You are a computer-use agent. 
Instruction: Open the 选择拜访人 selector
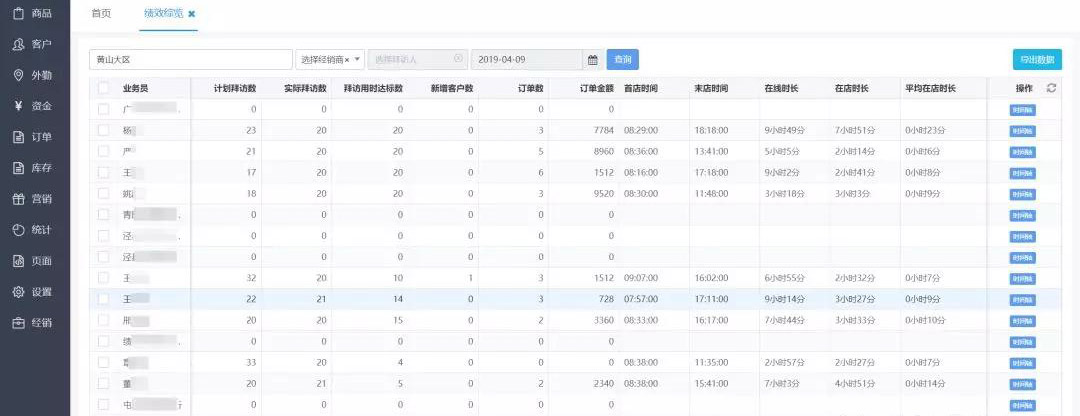(418, 60)
